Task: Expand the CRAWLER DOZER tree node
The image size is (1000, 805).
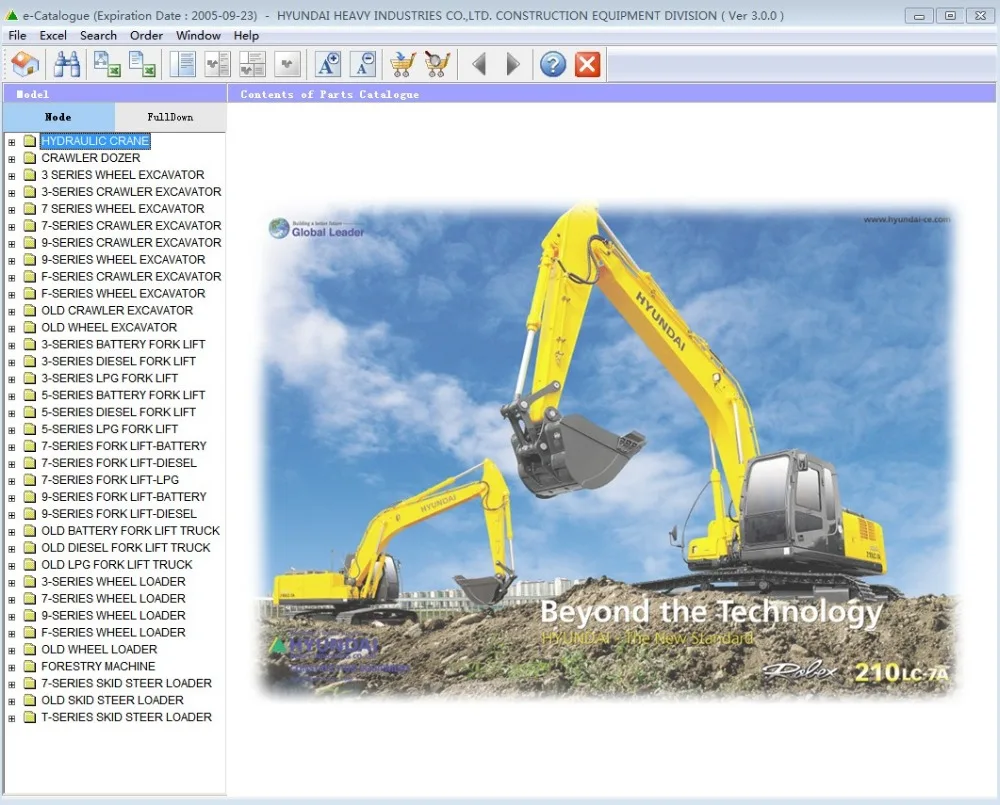Action: coord(11,159)
